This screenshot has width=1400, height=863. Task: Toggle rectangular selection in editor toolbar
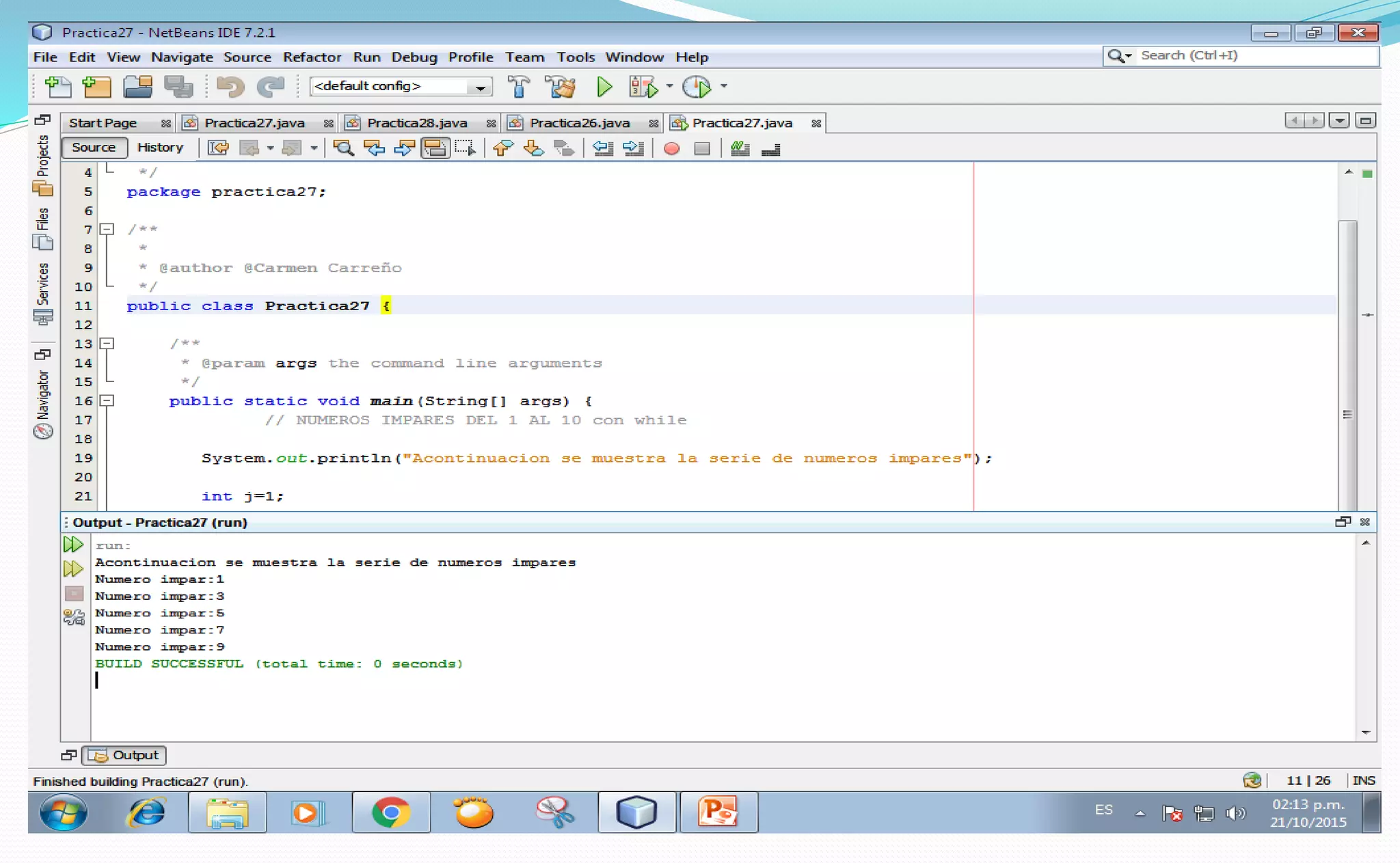pos(465,148)
